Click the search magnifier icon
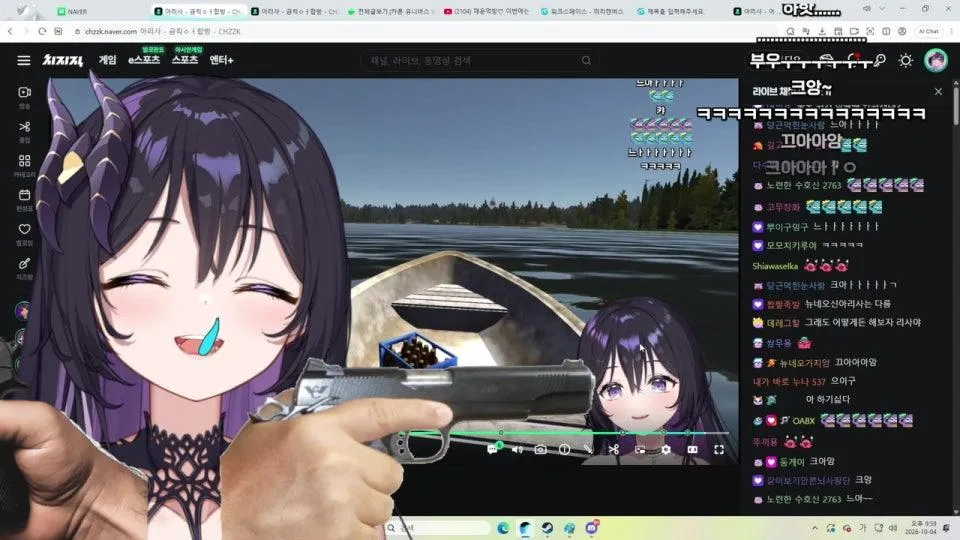The width and height of the screenshot is (960, 540). [586, 61]
